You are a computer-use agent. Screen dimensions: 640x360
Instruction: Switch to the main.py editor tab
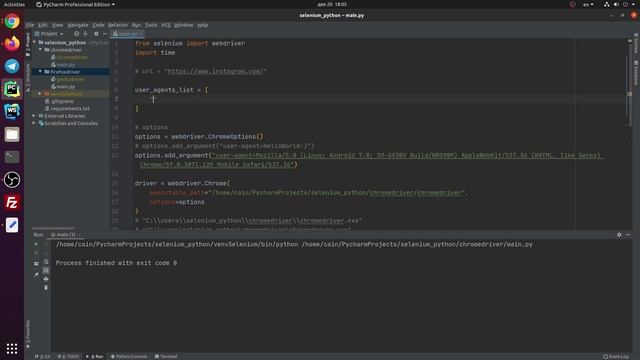(127, 34)
